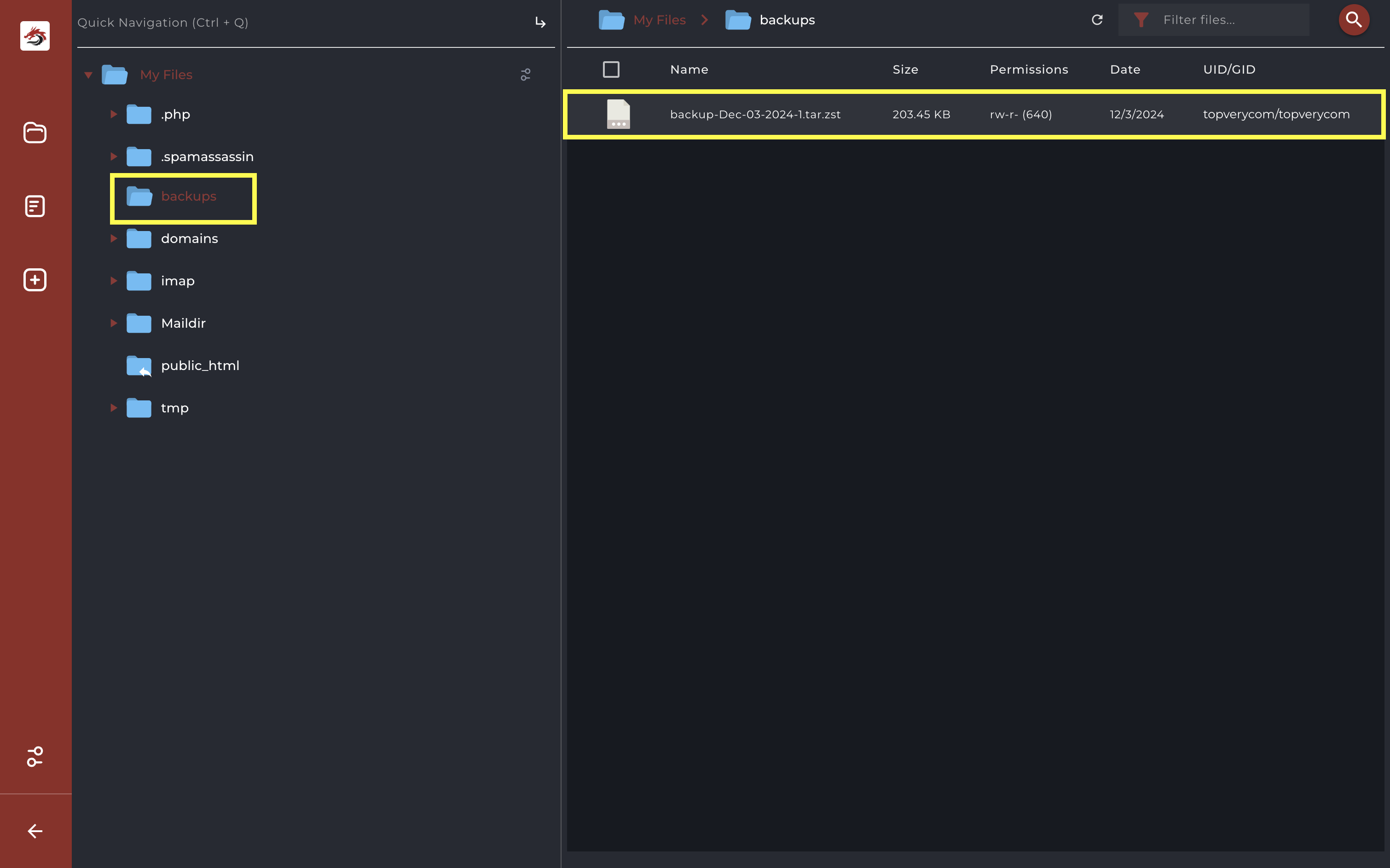Click the Filter files input field
The image size is (1390, 868).
click(1228, 20)
